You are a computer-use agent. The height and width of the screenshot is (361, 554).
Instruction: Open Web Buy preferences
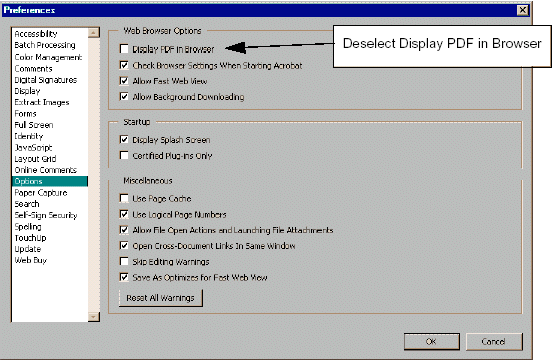click(31, 260)
